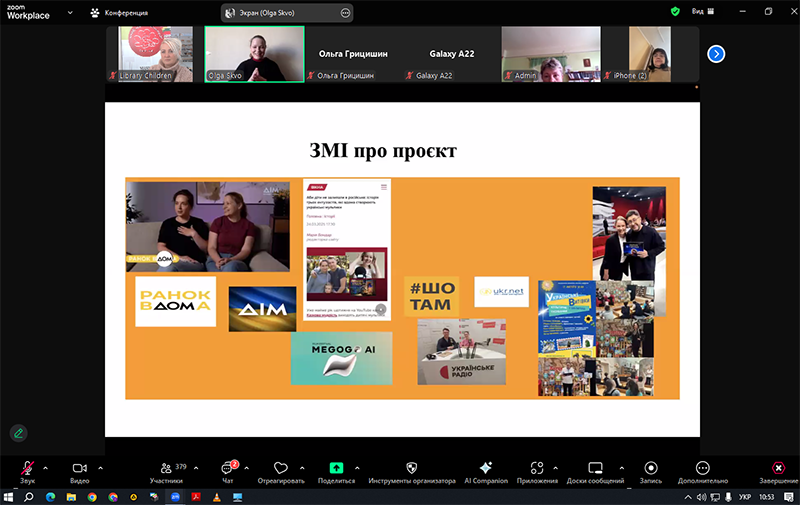Open the Windows notification center icon

789,497
